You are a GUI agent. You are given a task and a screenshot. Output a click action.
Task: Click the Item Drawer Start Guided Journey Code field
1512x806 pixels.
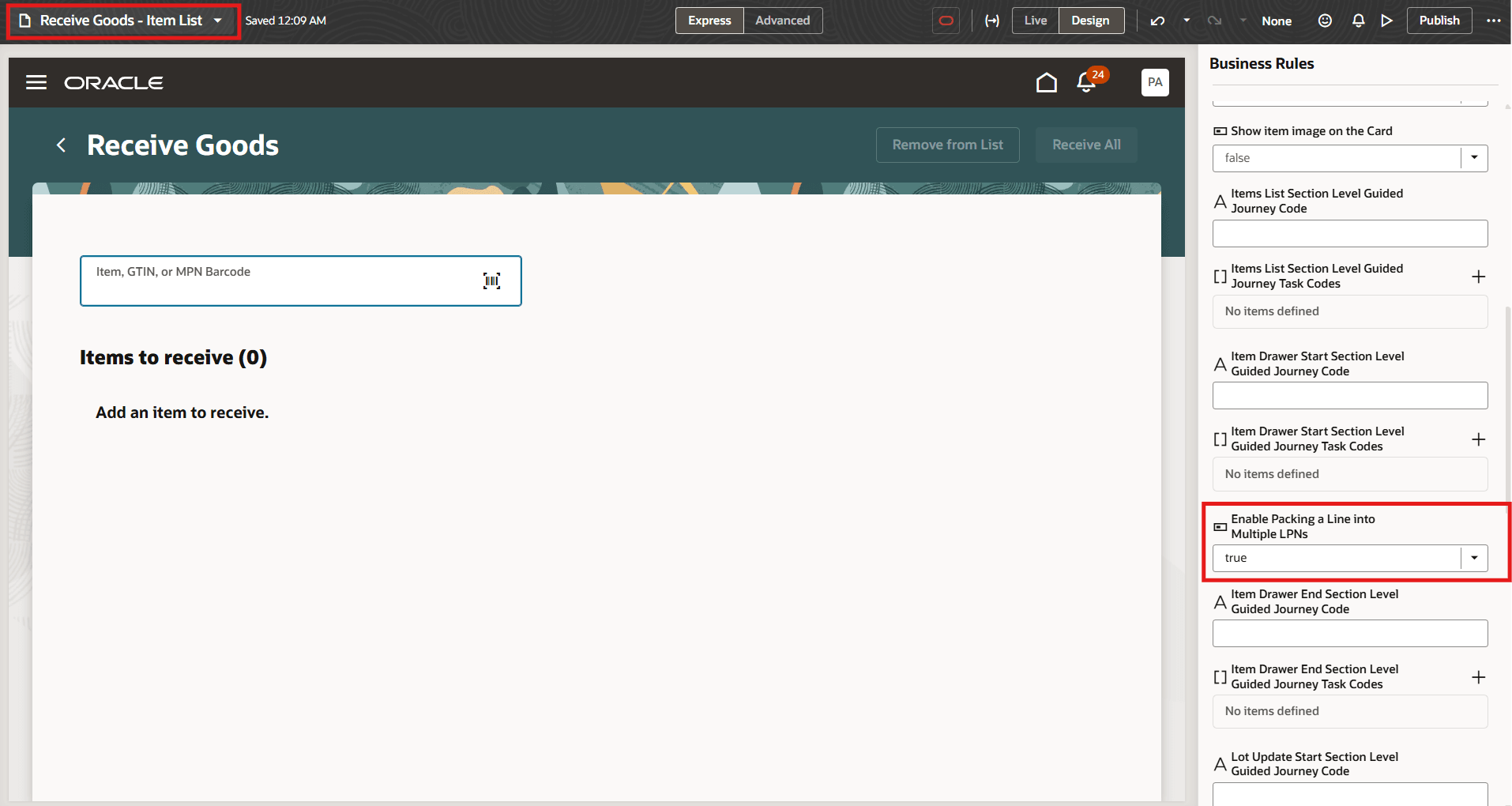point(1350,395)
